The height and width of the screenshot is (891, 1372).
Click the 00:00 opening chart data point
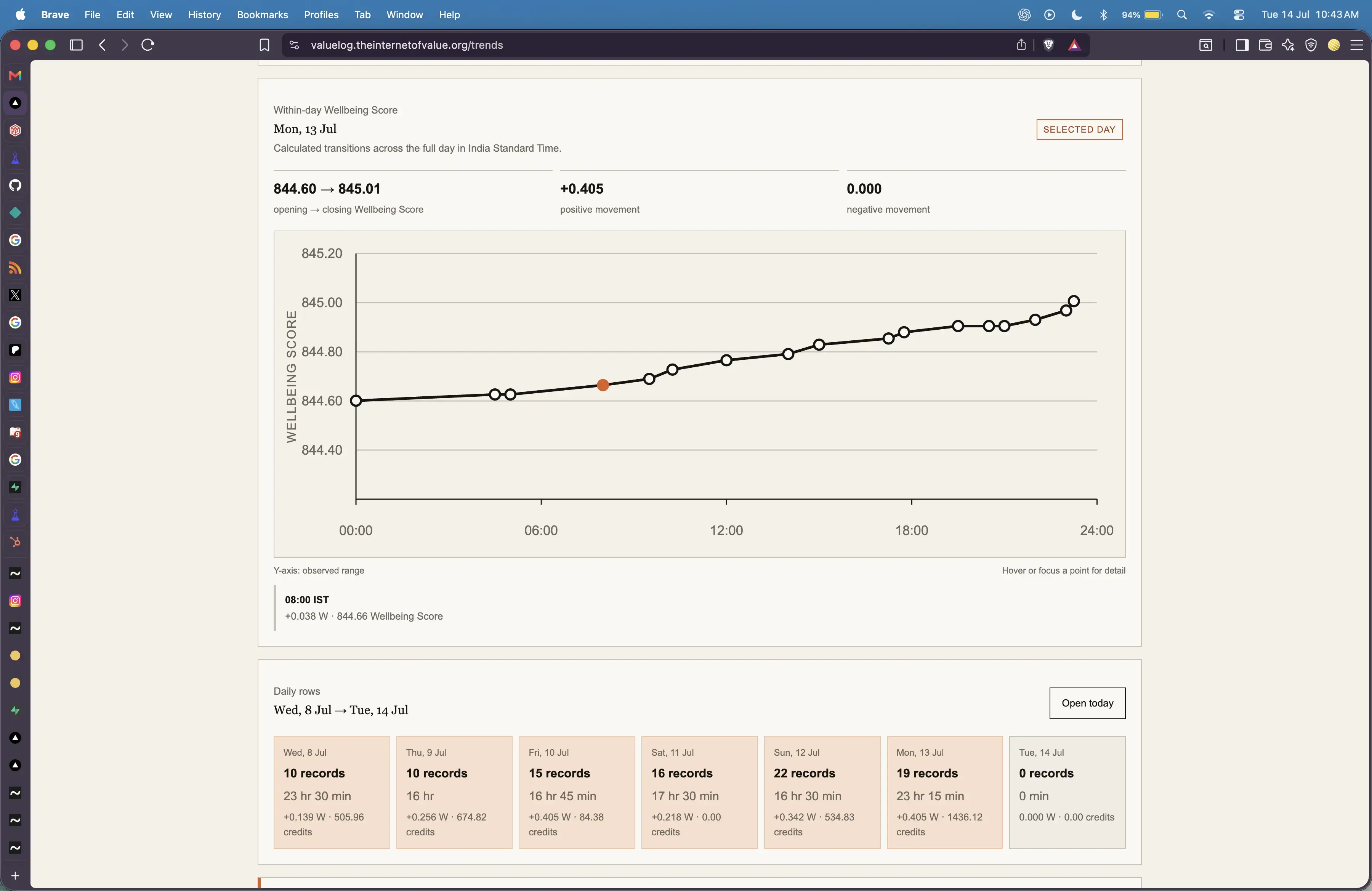click(356, 401)
